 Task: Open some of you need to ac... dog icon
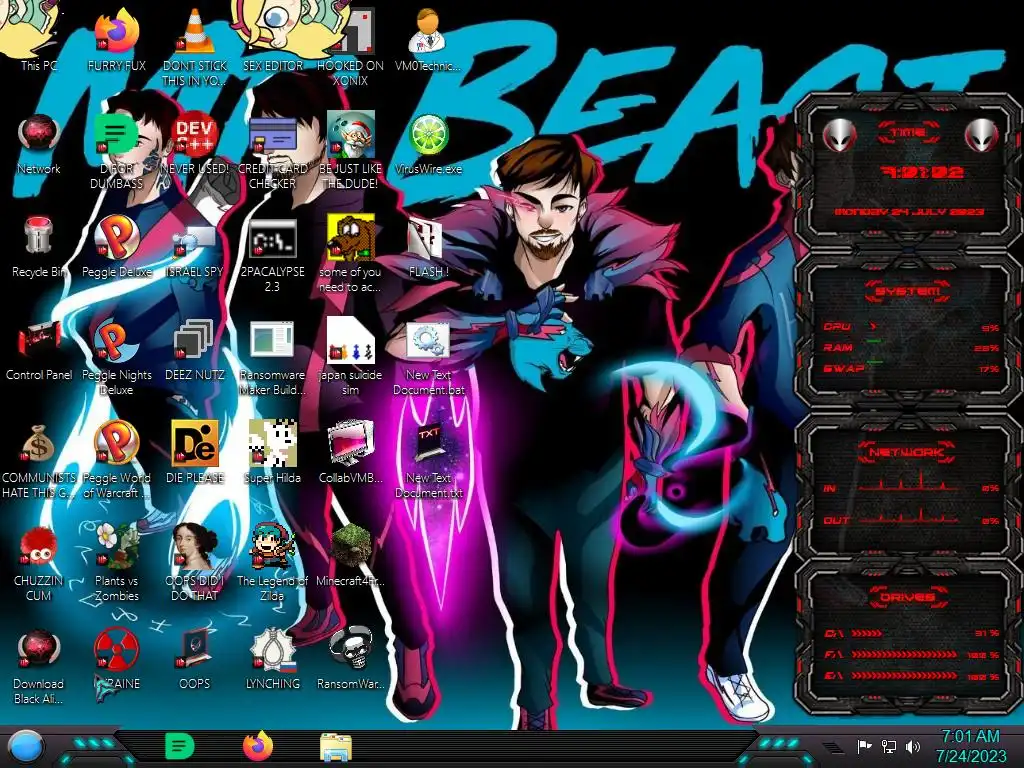coord(351,251)
